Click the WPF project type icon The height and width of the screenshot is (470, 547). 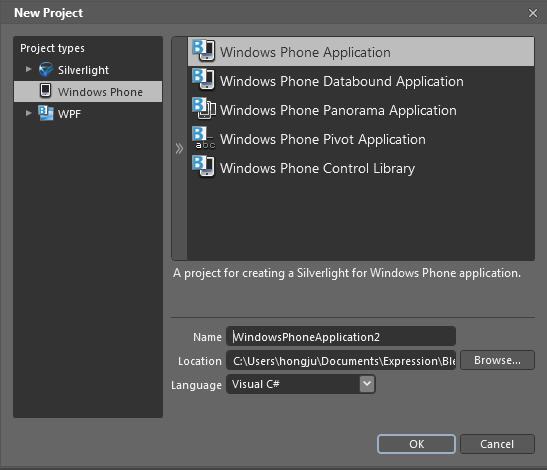click(46, 113)
